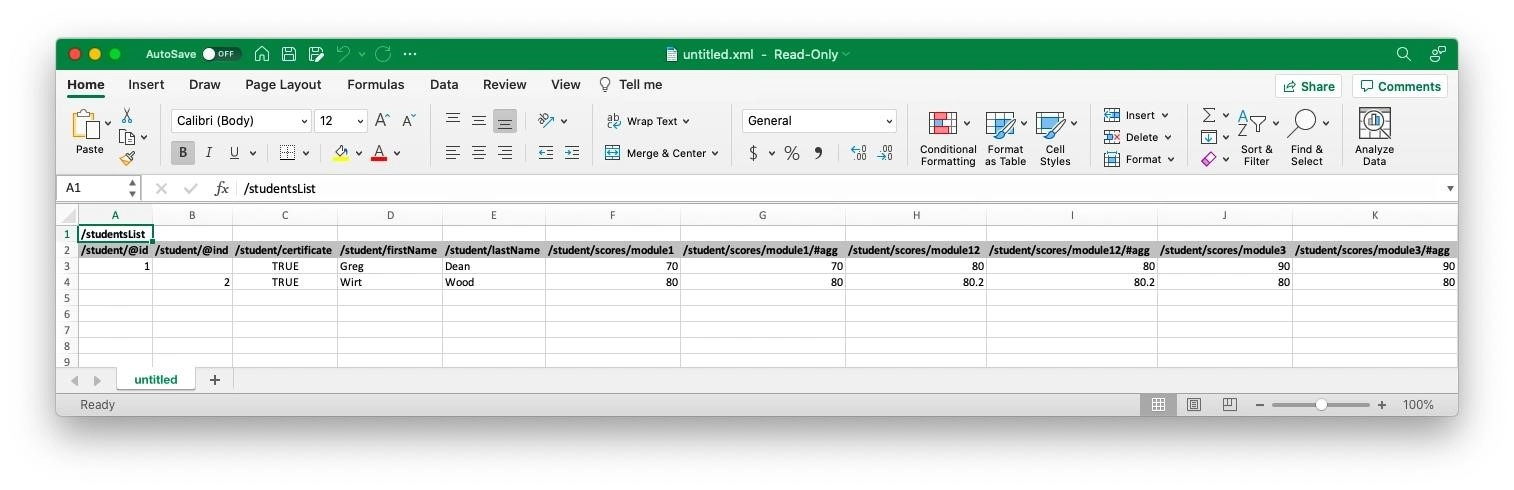The image size is (1514, 490).
Task: Open the Draw ribbon tab
Action: (x=204, y=85)
